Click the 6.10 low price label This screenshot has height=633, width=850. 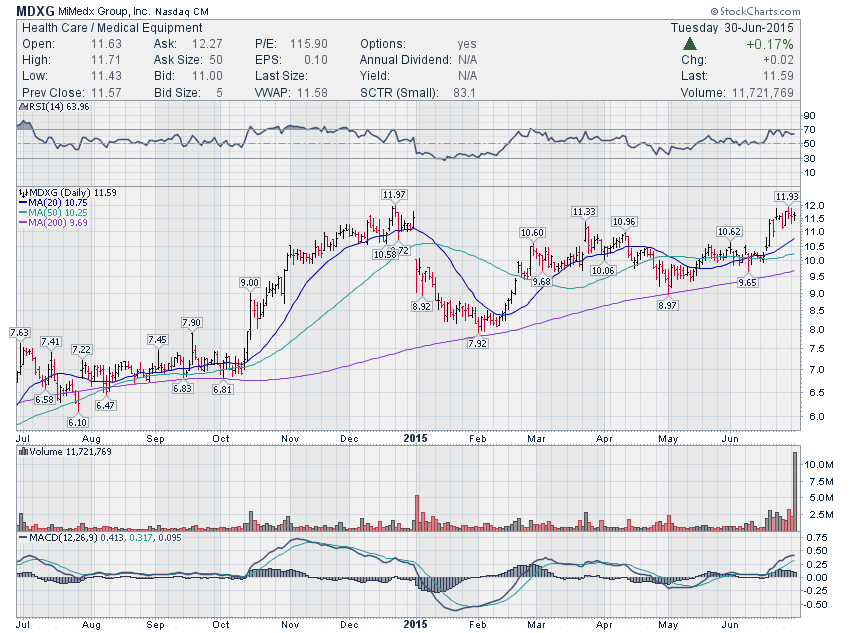[78, 422]
